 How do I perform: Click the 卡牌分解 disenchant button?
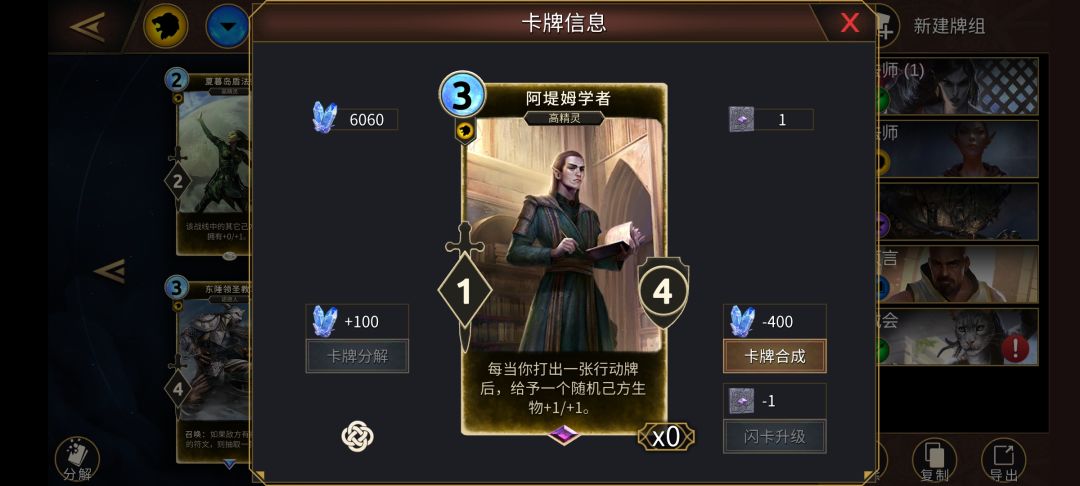point(357,356)
